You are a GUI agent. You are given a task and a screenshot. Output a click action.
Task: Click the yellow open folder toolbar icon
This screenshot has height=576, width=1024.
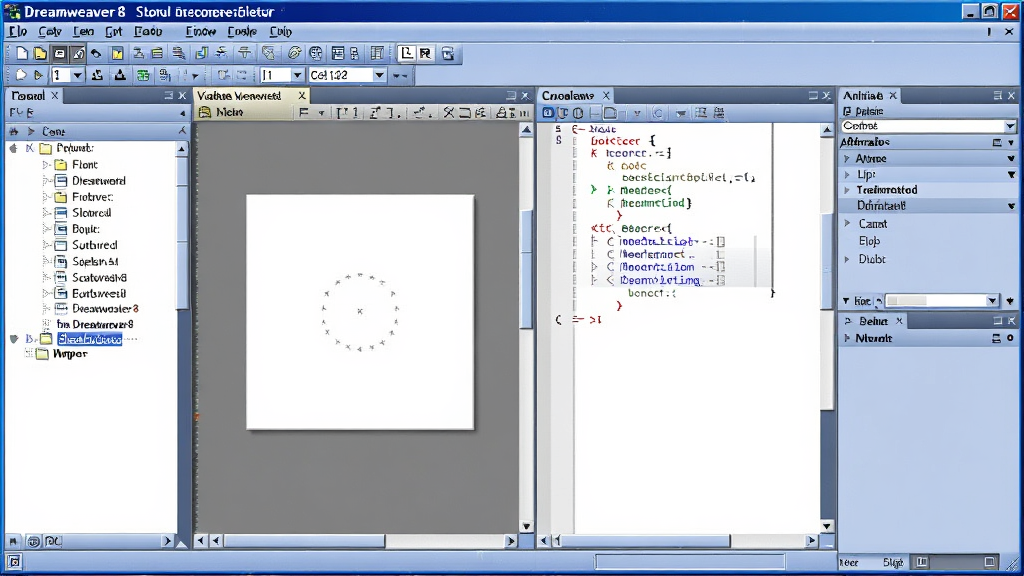(x=40, y=54)
